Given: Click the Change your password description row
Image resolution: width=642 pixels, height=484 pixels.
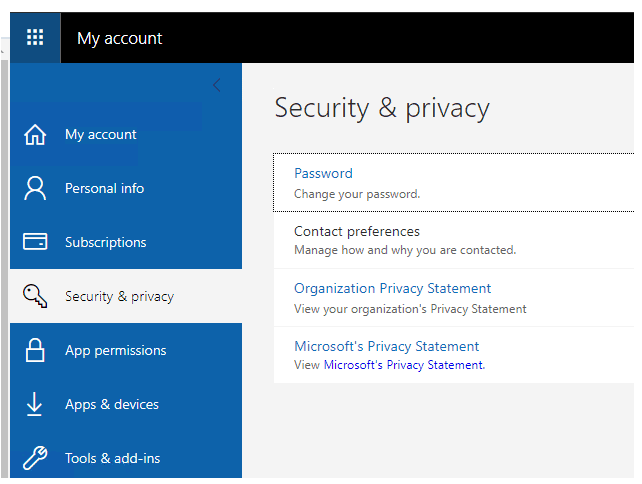Looking at the screenshot, I should coord(357,194).
